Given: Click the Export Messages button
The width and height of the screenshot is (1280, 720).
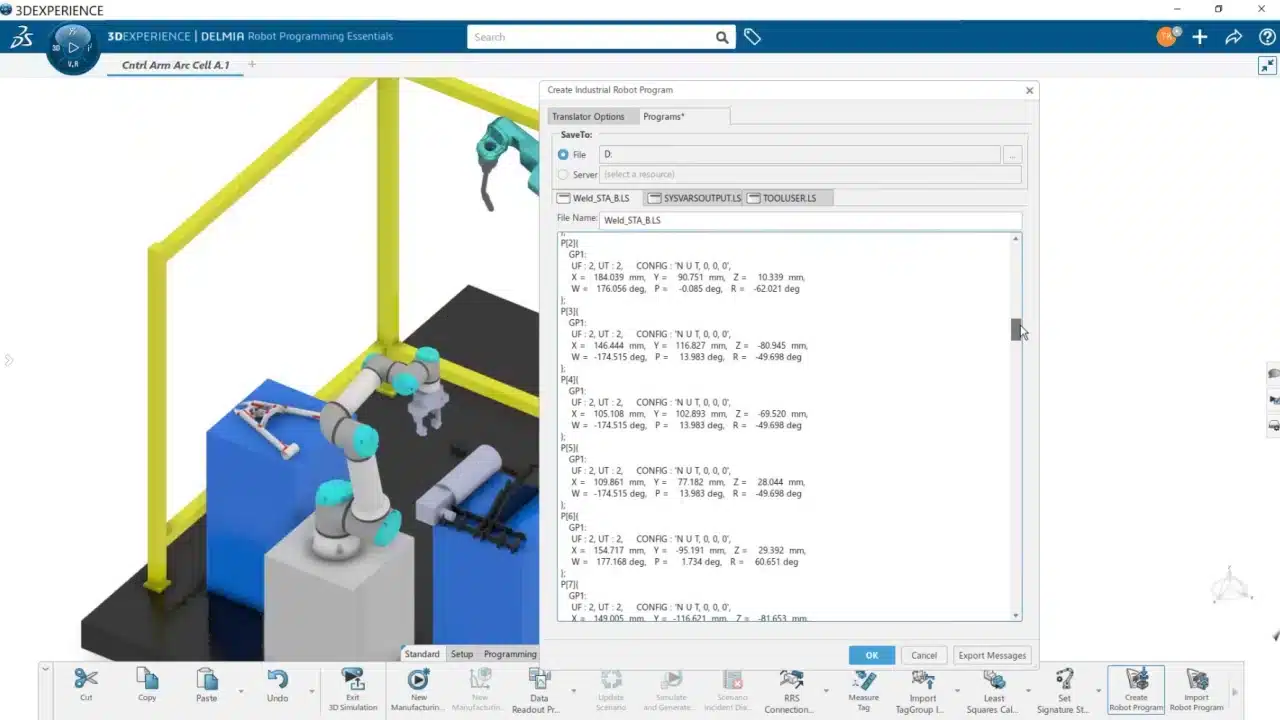Looking at the screenshot, I should tap(991, 655).
